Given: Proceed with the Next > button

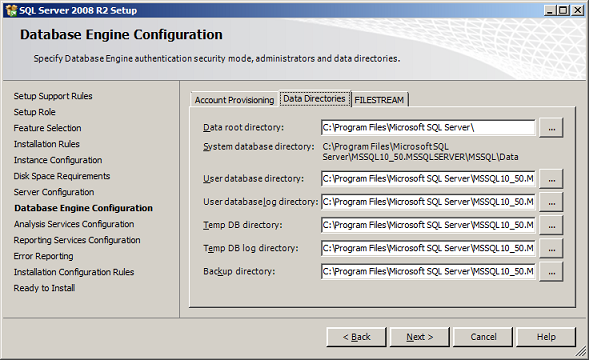Looking at the screenshot, I should (419, 337).
